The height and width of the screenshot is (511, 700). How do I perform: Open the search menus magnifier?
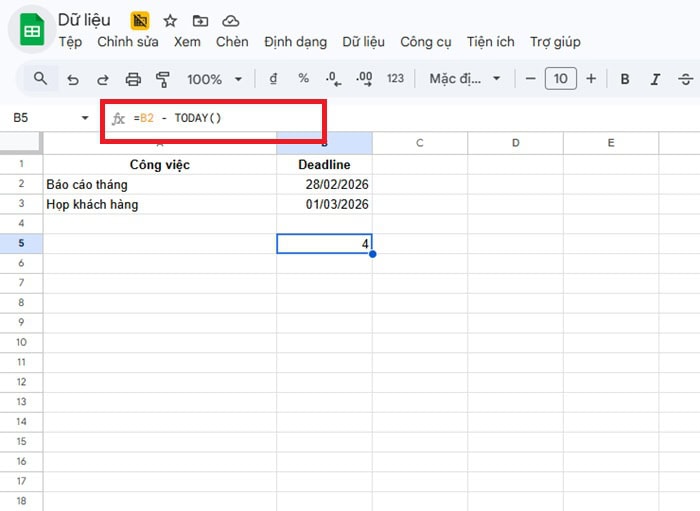(40, 78)
